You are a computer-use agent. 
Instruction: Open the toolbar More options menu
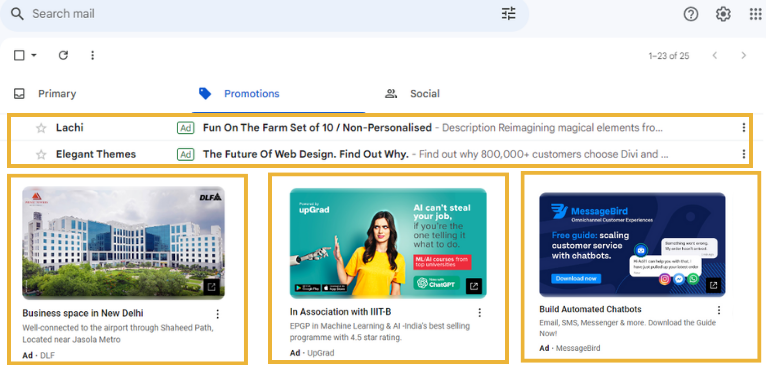pos(92,55)
